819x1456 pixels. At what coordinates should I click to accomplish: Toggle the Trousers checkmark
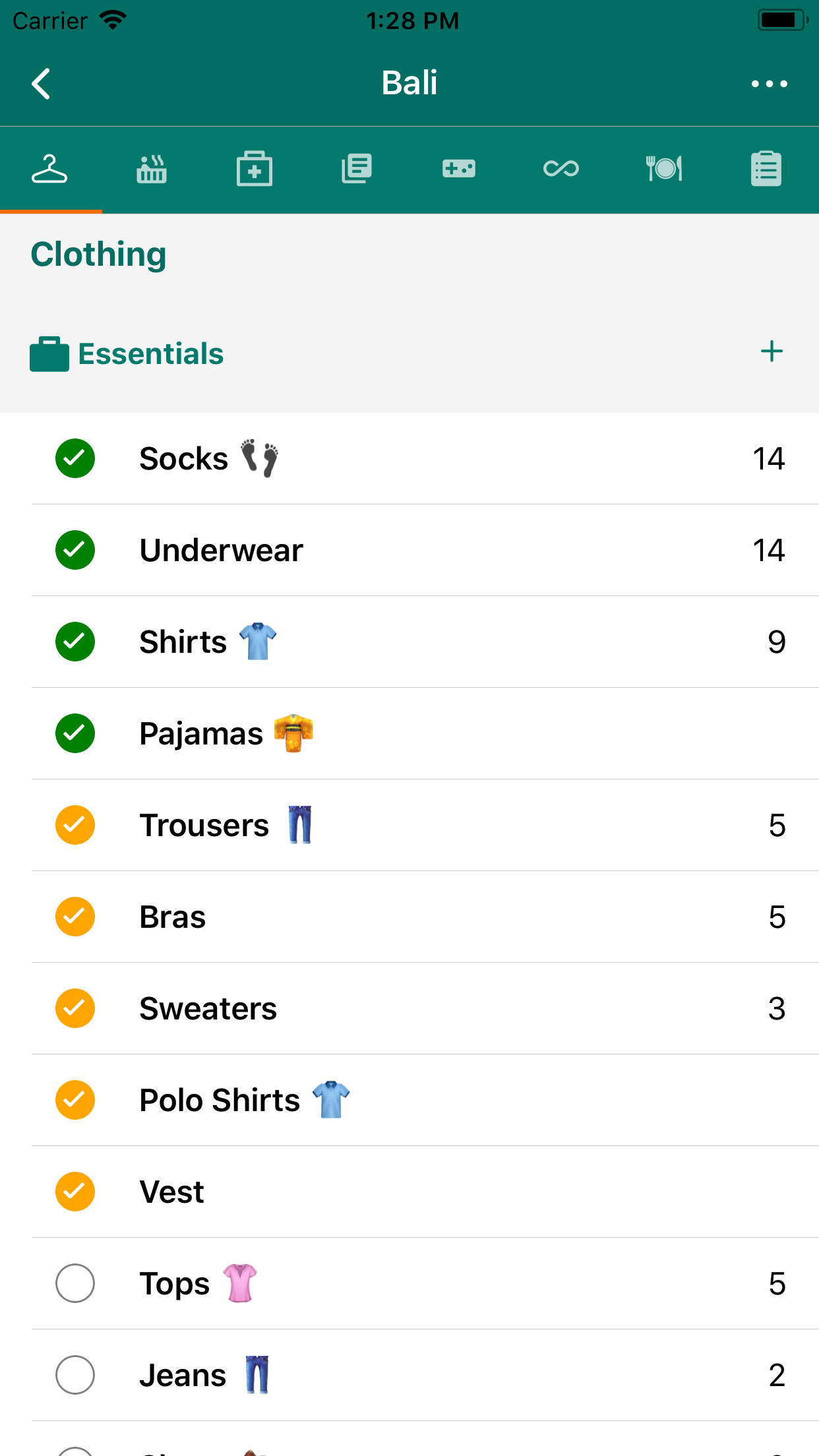[x=75, y=825]
